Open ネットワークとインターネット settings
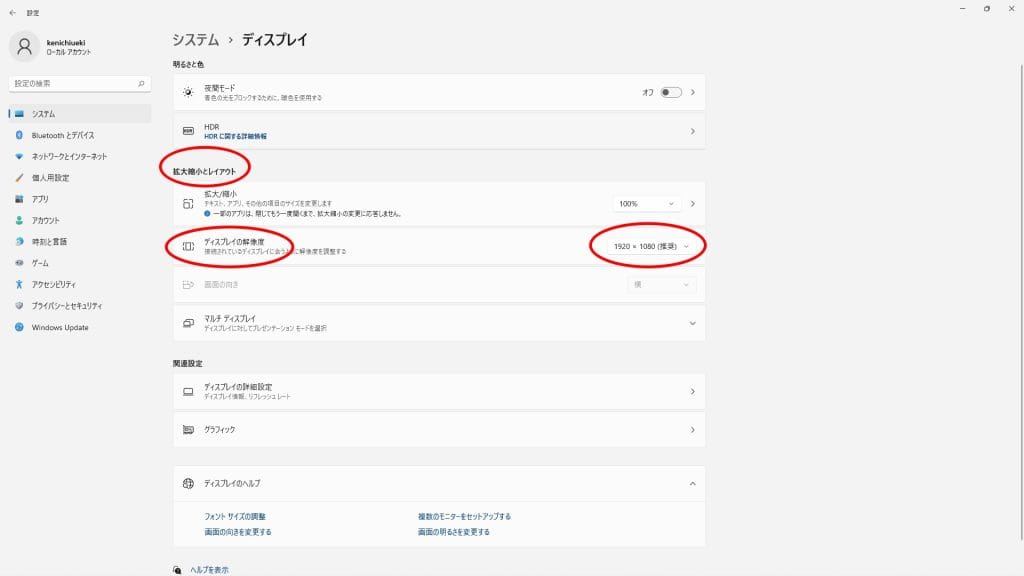Screen dimensions: 1024x576 (x=69, y=157)
